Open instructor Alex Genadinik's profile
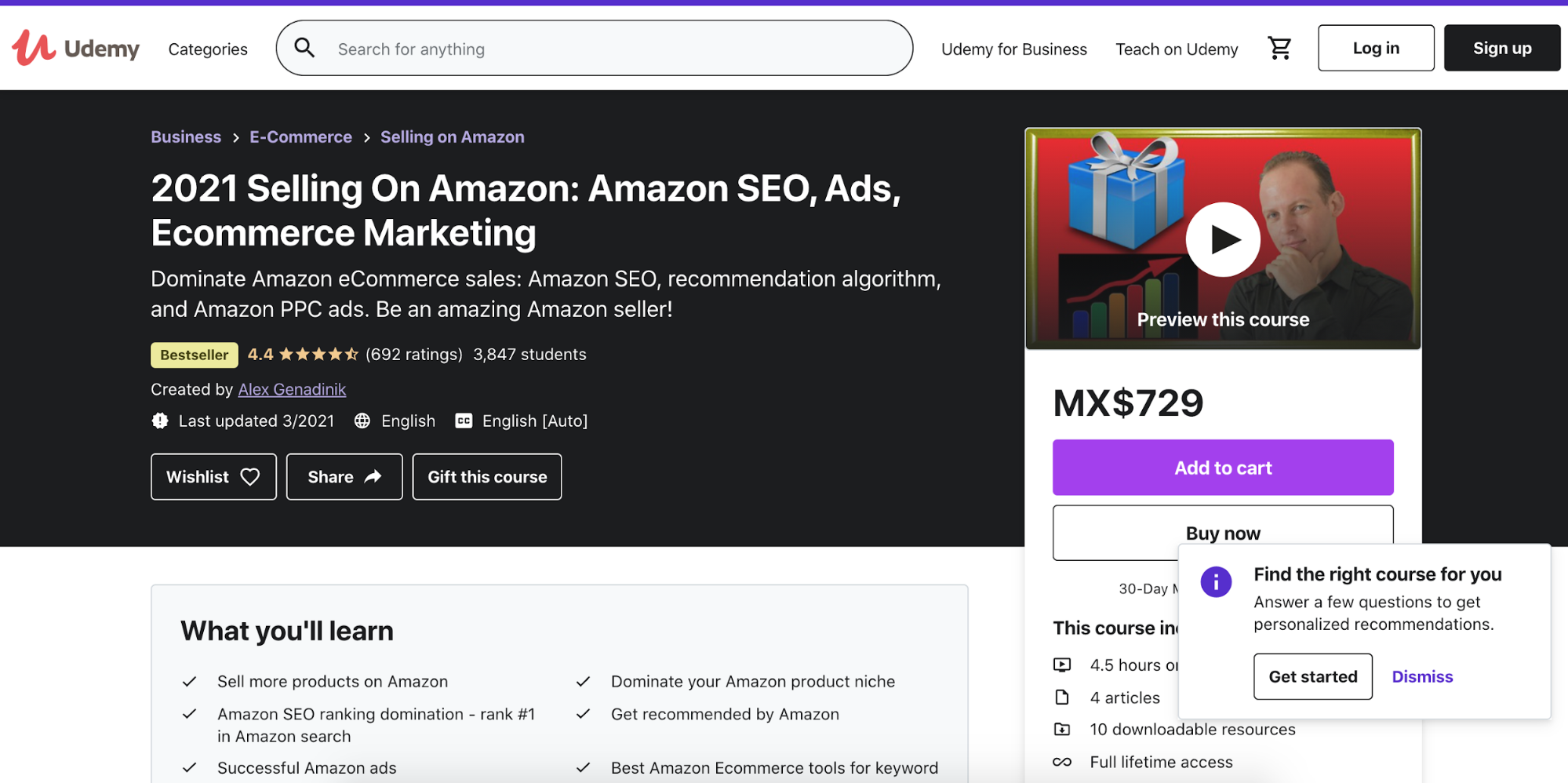This screenshot has height=783, width=1568. point(292,389)
